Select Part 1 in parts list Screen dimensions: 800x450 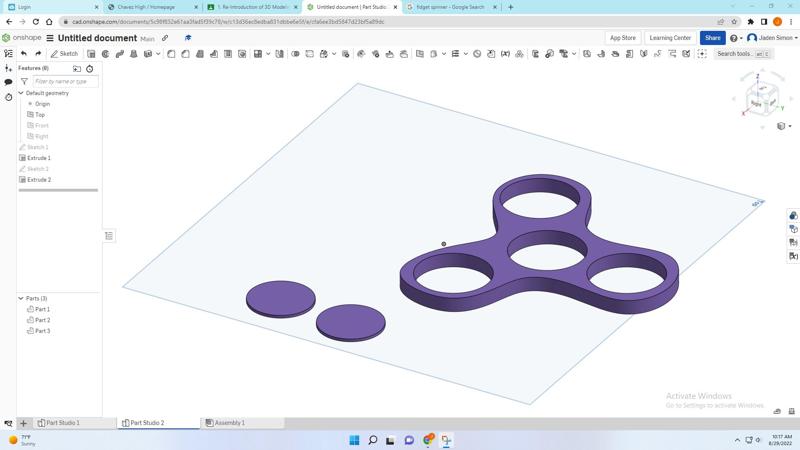click(42, 309)
